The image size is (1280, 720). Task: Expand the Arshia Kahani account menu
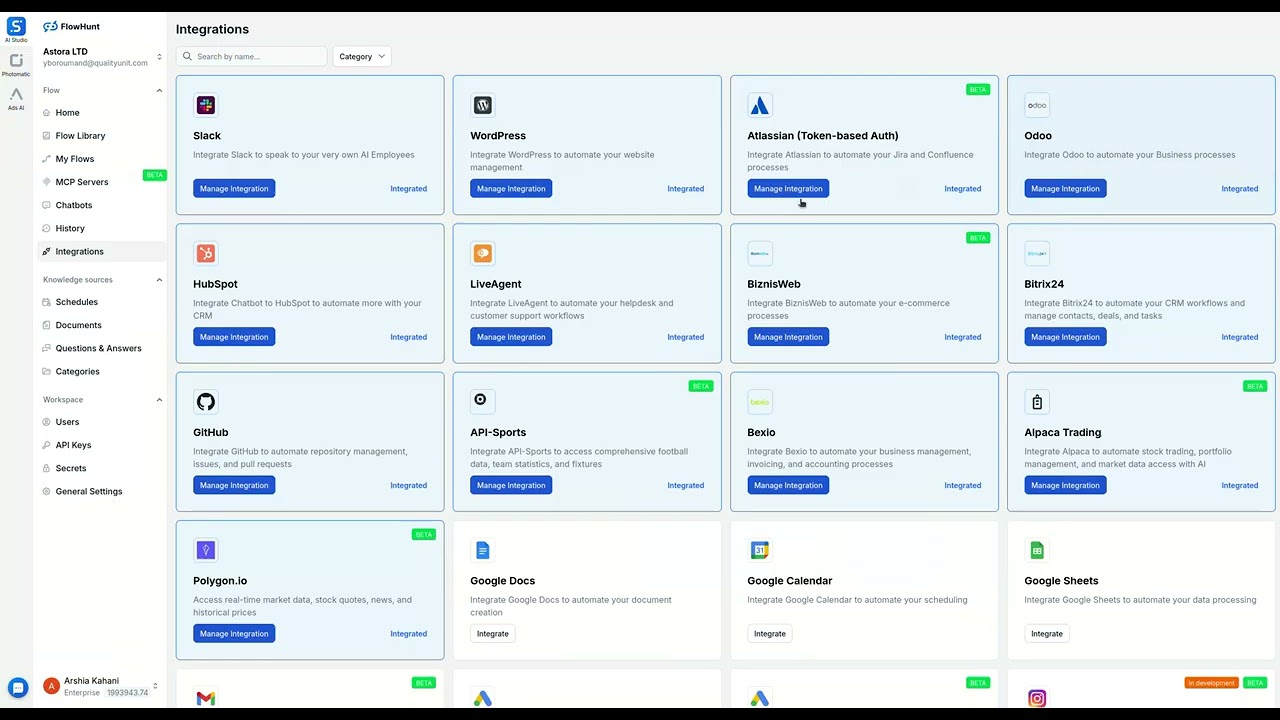point(155,686)
